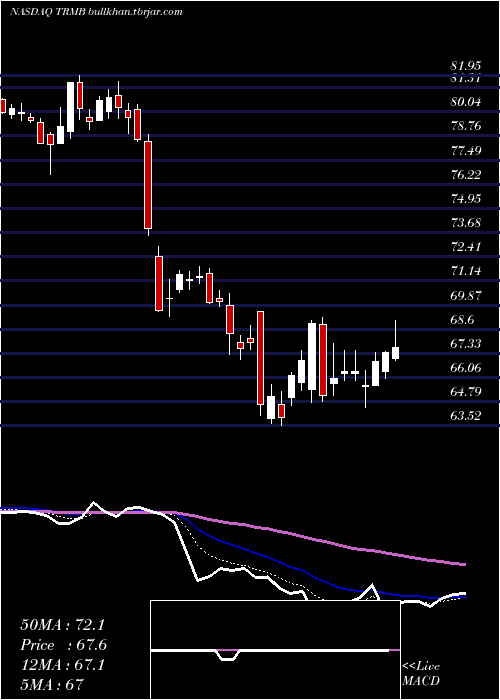Click the 77.49 price axis label

[x=466, y=150]
